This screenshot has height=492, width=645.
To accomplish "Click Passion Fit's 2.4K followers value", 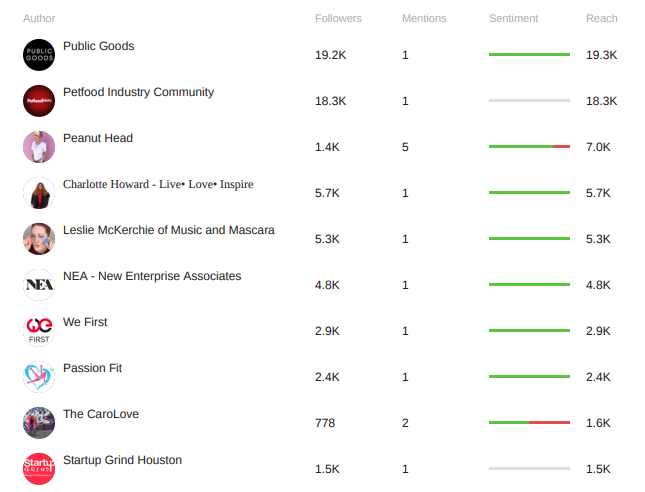I will pos(327,377).
